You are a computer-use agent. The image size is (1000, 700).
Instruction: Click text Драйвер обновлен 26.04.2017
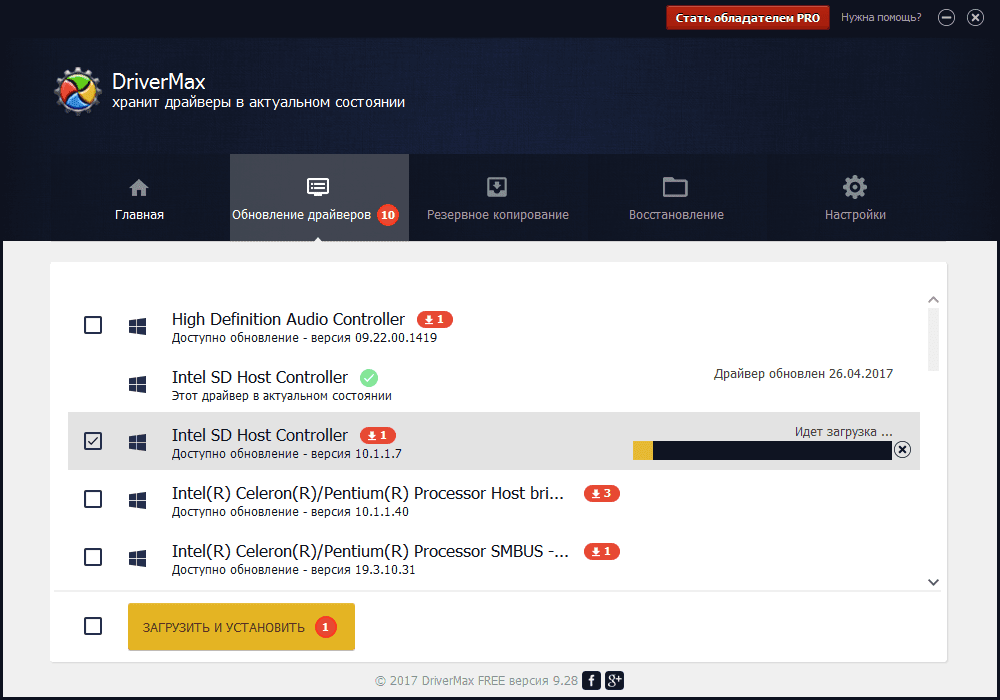coord(804,374)
